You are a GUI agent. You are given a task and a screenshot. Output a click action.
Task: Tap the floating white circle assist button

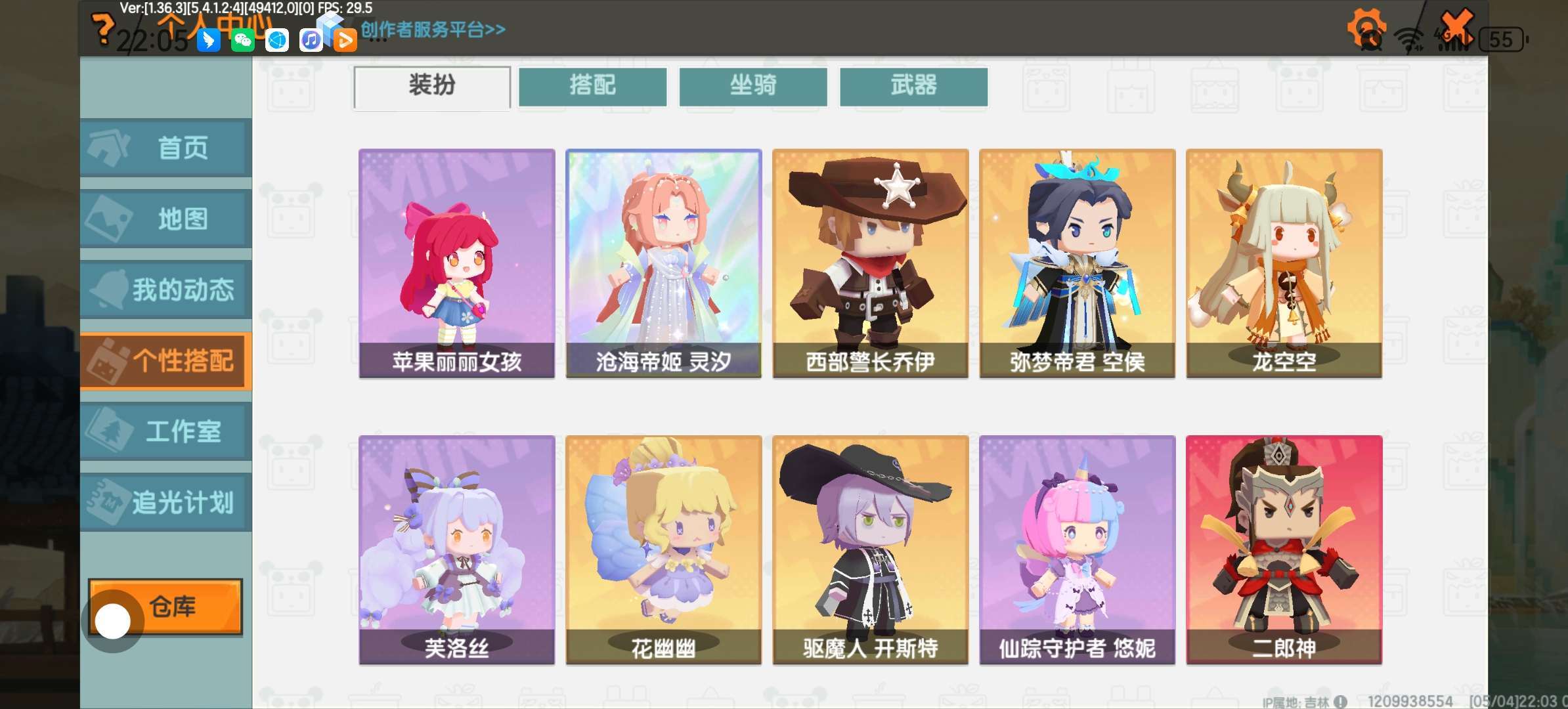(x=112, y=621)
